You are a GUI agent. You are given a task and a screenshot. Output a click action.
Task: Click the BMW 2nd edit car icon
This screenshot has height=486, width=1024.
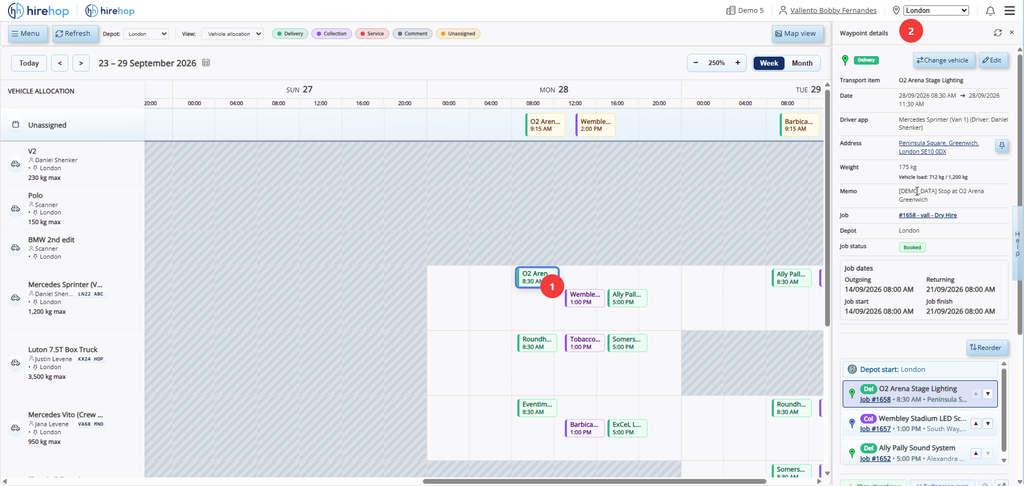click(x=15, y=248)
